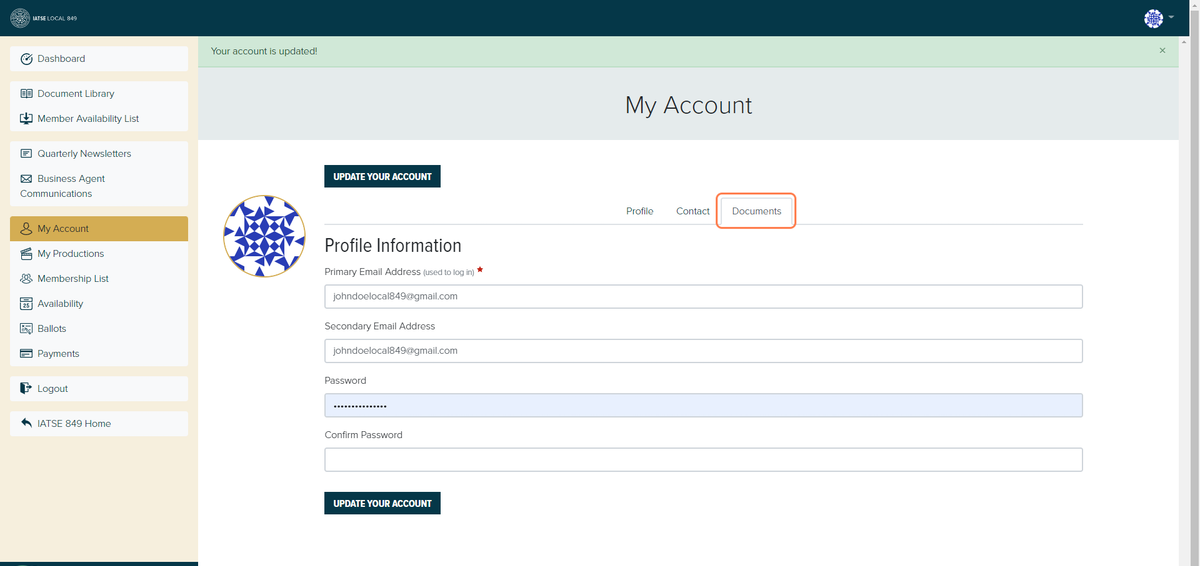The width and height of the screenshot is (1200, 566).
Task: Click the top Update Your Account button
Action: click(382, 176)
